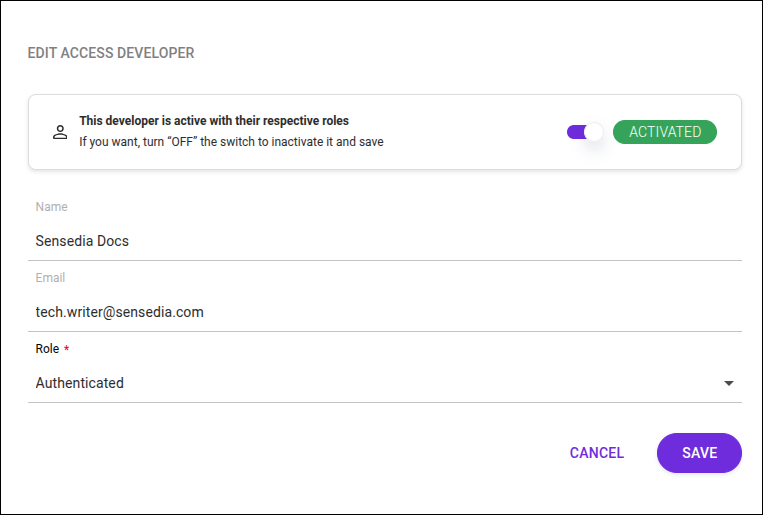Click the Name field label
The height and width of the screenshot is (515, 763).
pyautogui.click(x=51, y=207)
